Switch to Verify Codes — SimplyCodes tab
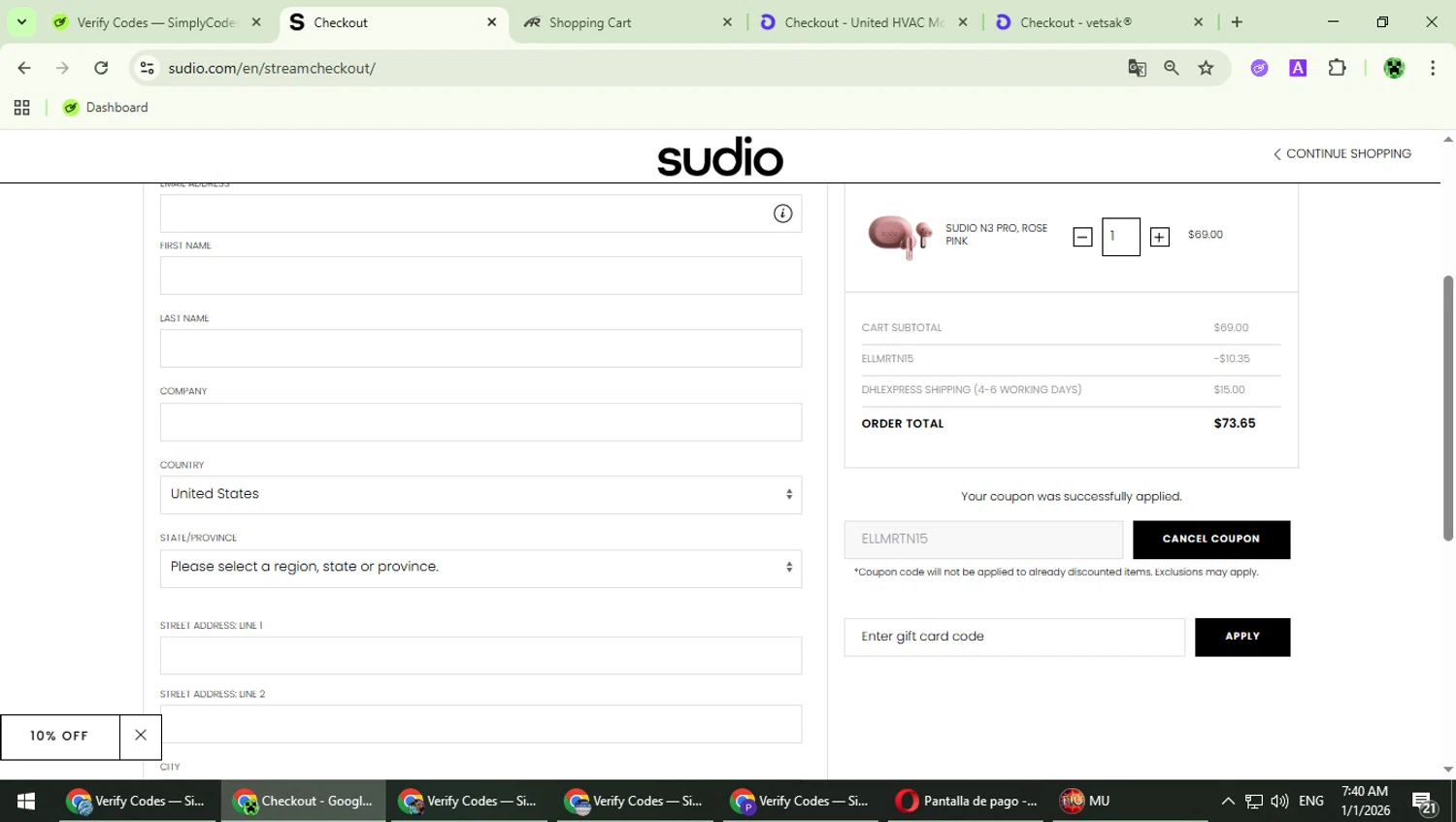Image resolution: width=1456 pixels, height=822 pixels. coord(155,22)
